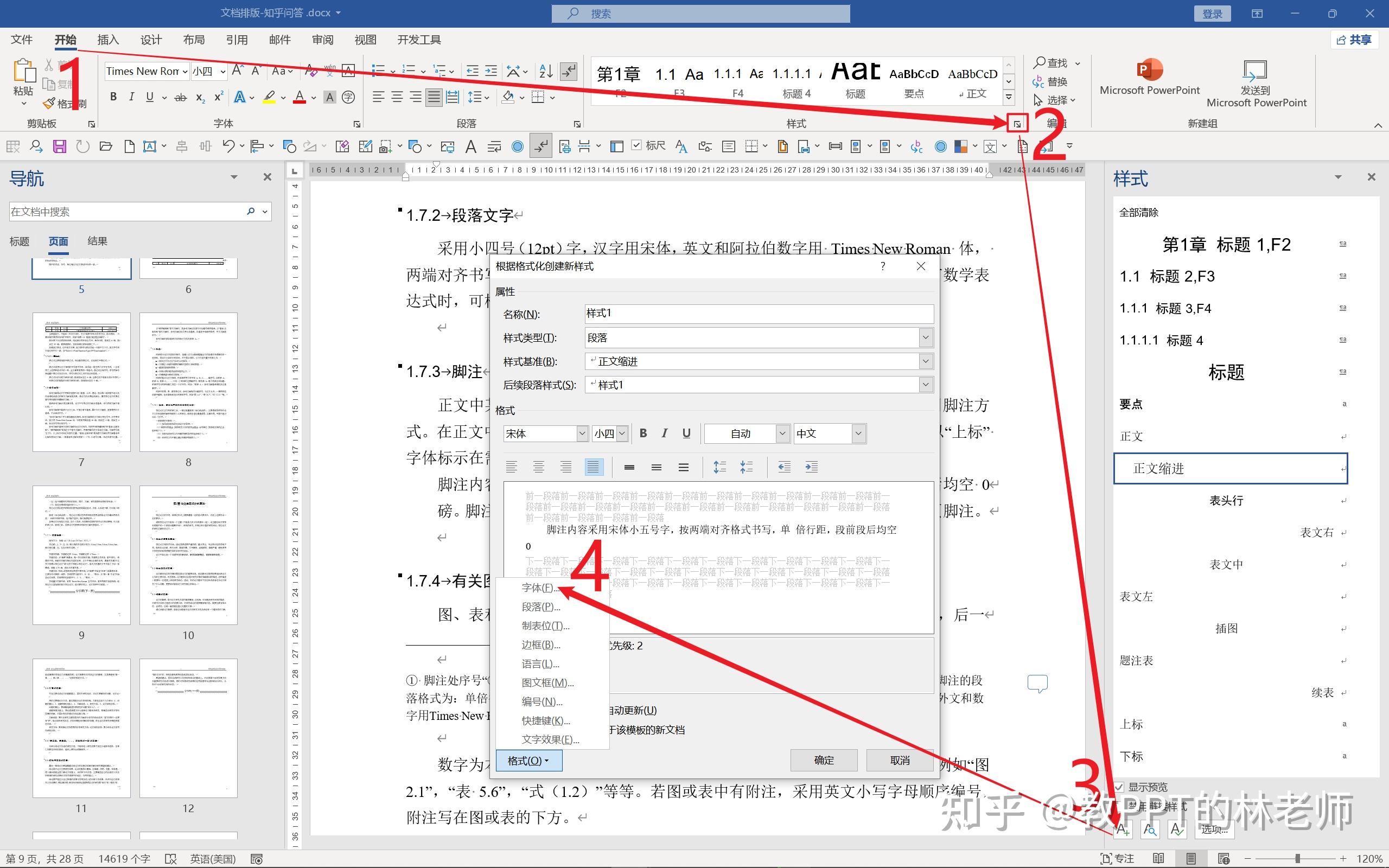This screenshot has width=1389, height=868.
Task: Toggle bold in the style dialog
Action: tap(643, 433)
